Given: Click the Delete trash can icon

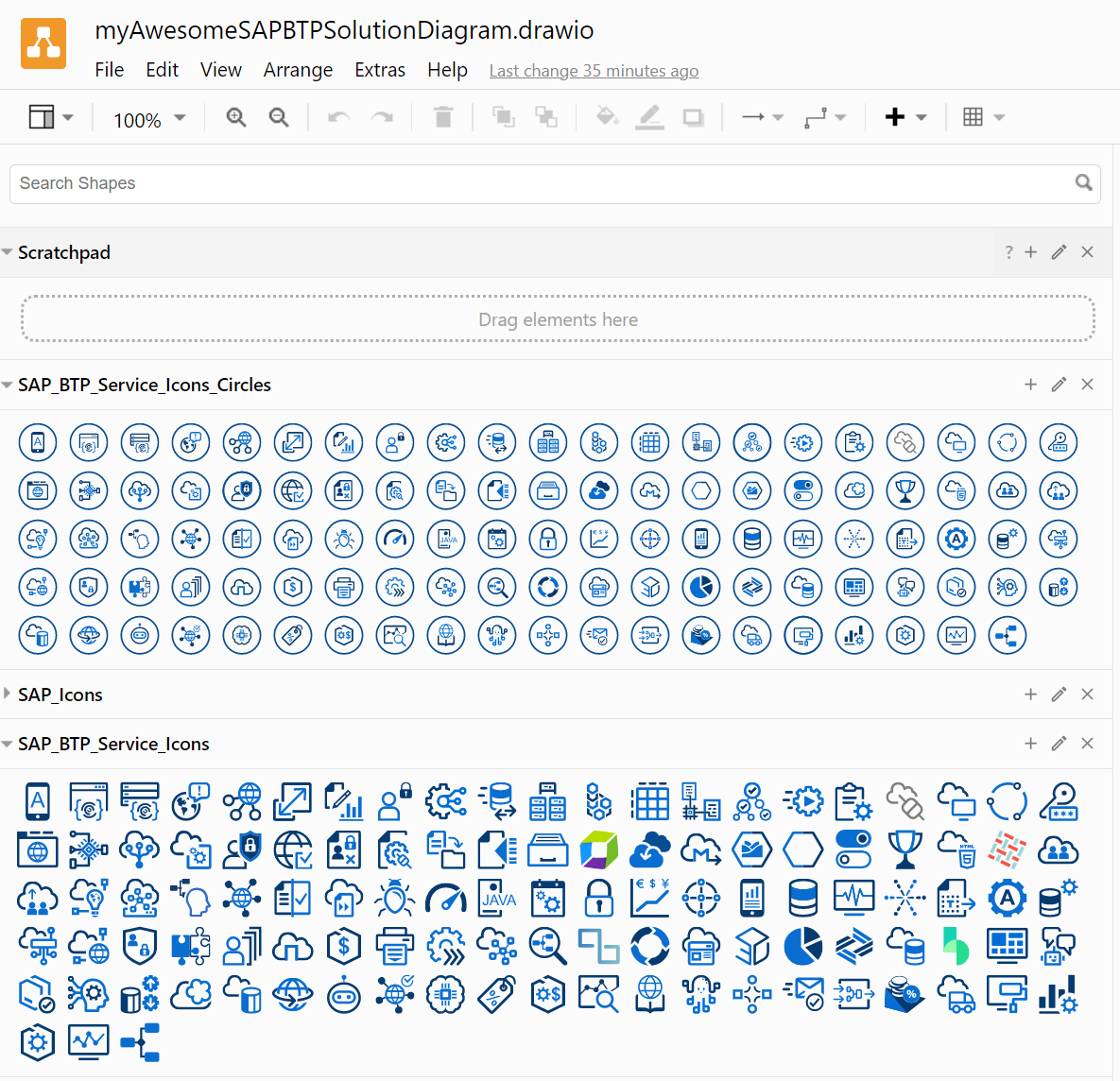Looking at the screenshot, I should (x=442, y=117).
